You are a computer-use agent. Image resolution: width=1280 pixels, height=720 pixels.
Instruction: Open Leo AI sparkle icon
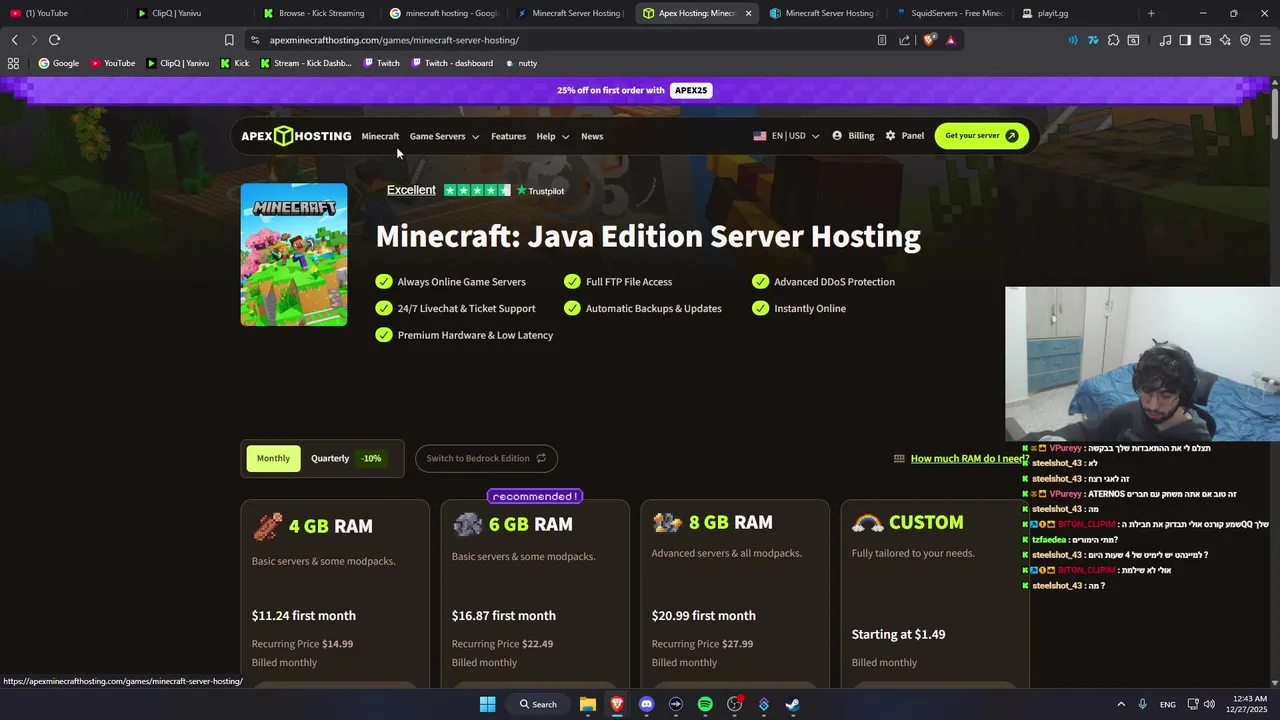click(1225, 40)
